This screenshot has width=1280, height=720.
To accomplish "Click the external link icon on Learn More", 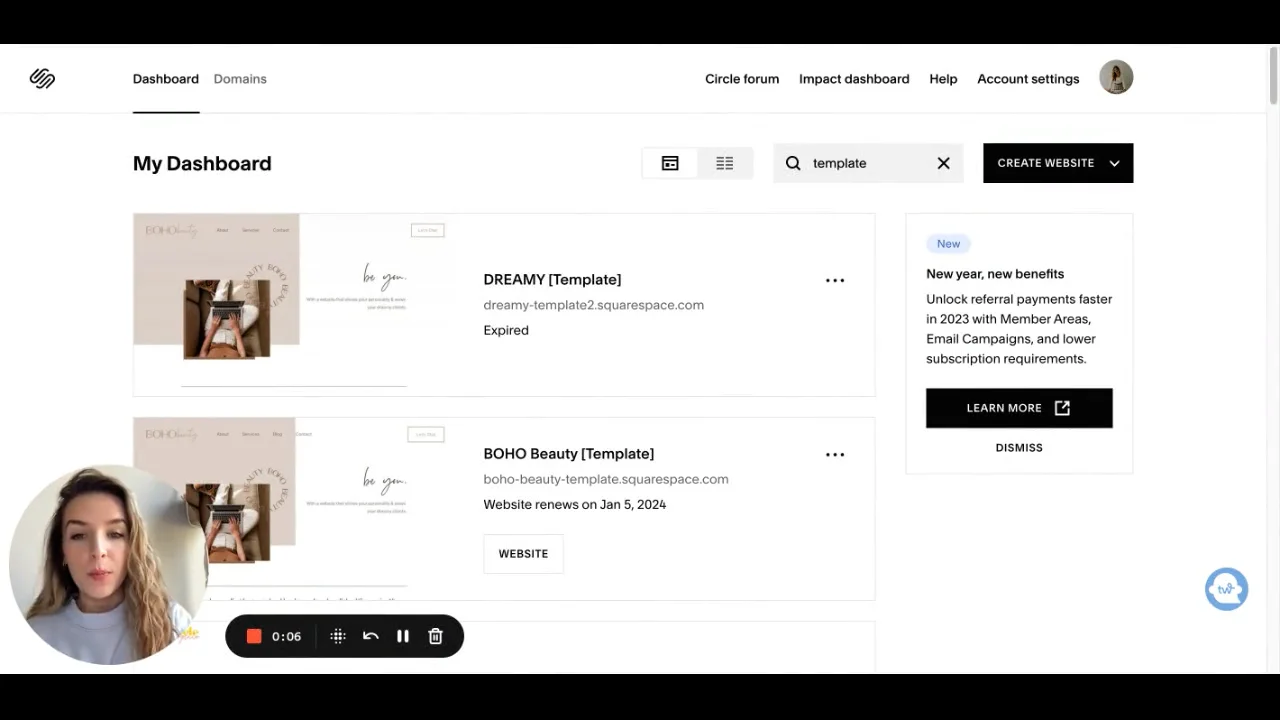I will [1062, 408].
